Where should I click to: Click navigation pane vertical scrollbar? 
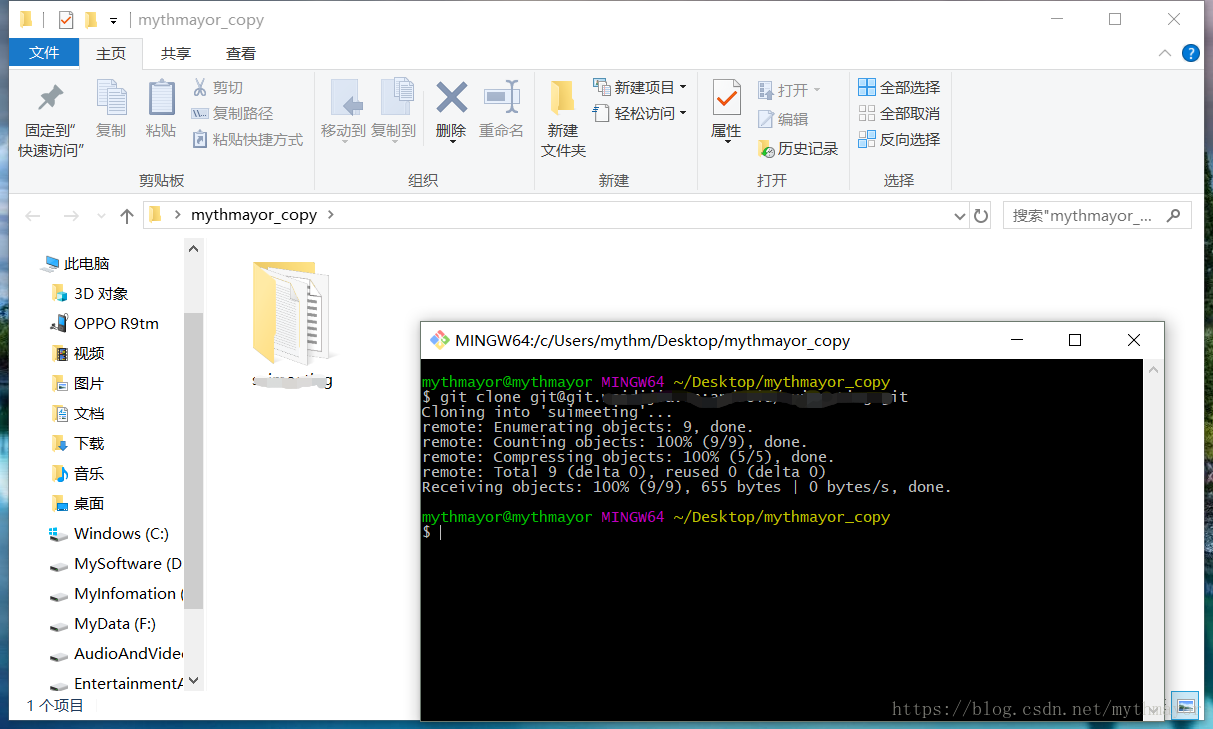pyautogui.click(x=194, y=460)
